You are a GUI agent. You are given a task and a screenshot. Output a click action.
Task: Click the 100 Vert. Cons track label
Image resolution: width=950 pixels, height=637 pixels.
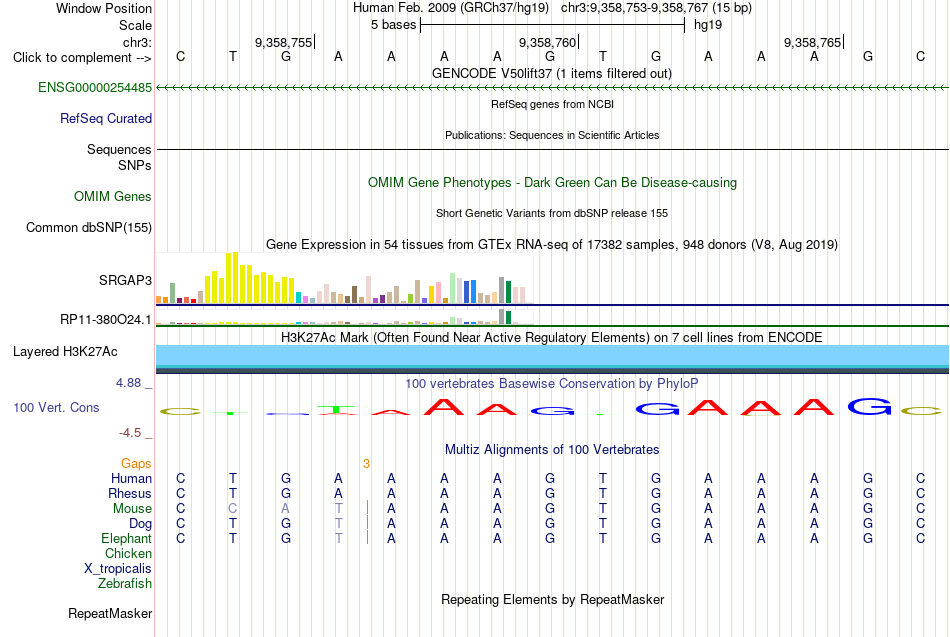[x=56, y=407]
